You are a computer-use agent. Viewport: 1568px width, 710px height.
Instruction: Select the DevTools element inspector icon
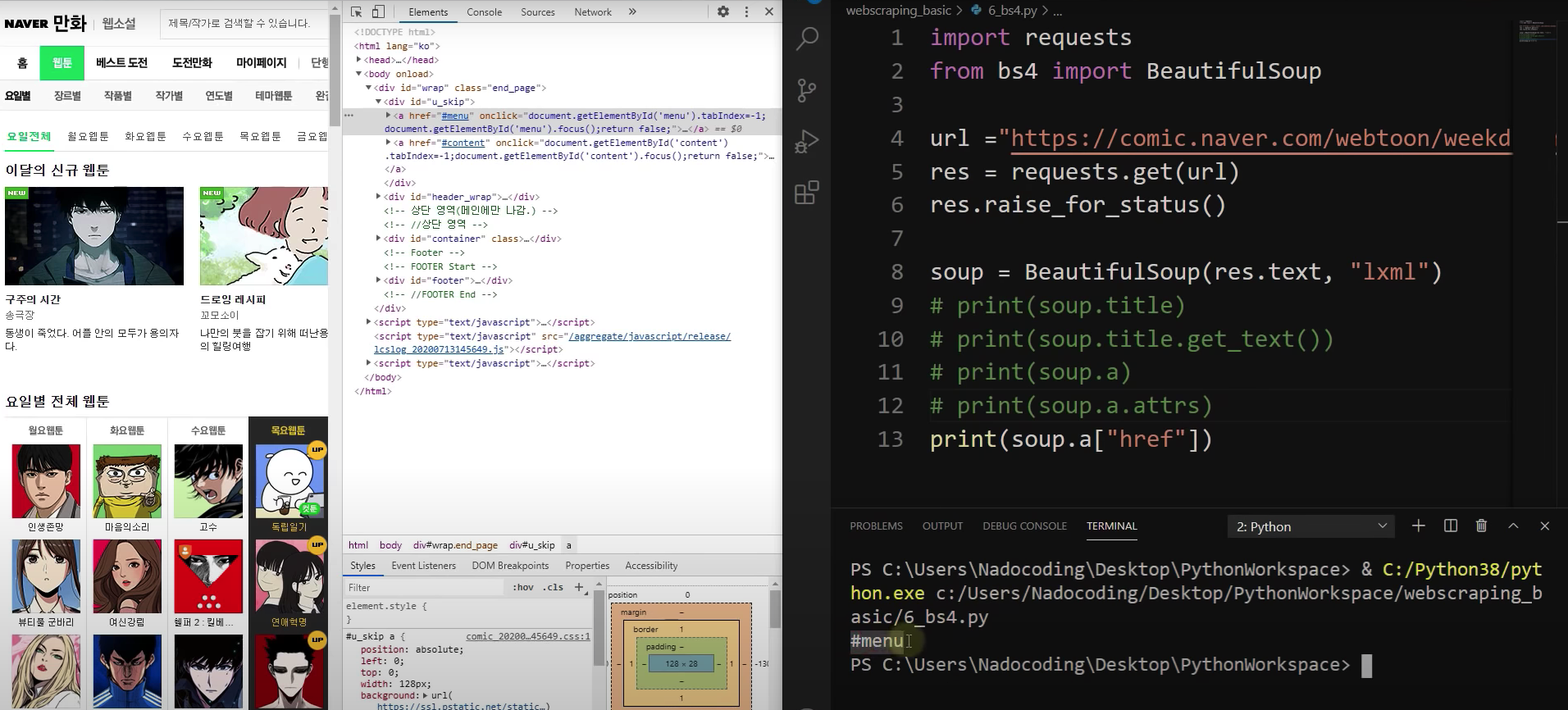tap(356, 11)
